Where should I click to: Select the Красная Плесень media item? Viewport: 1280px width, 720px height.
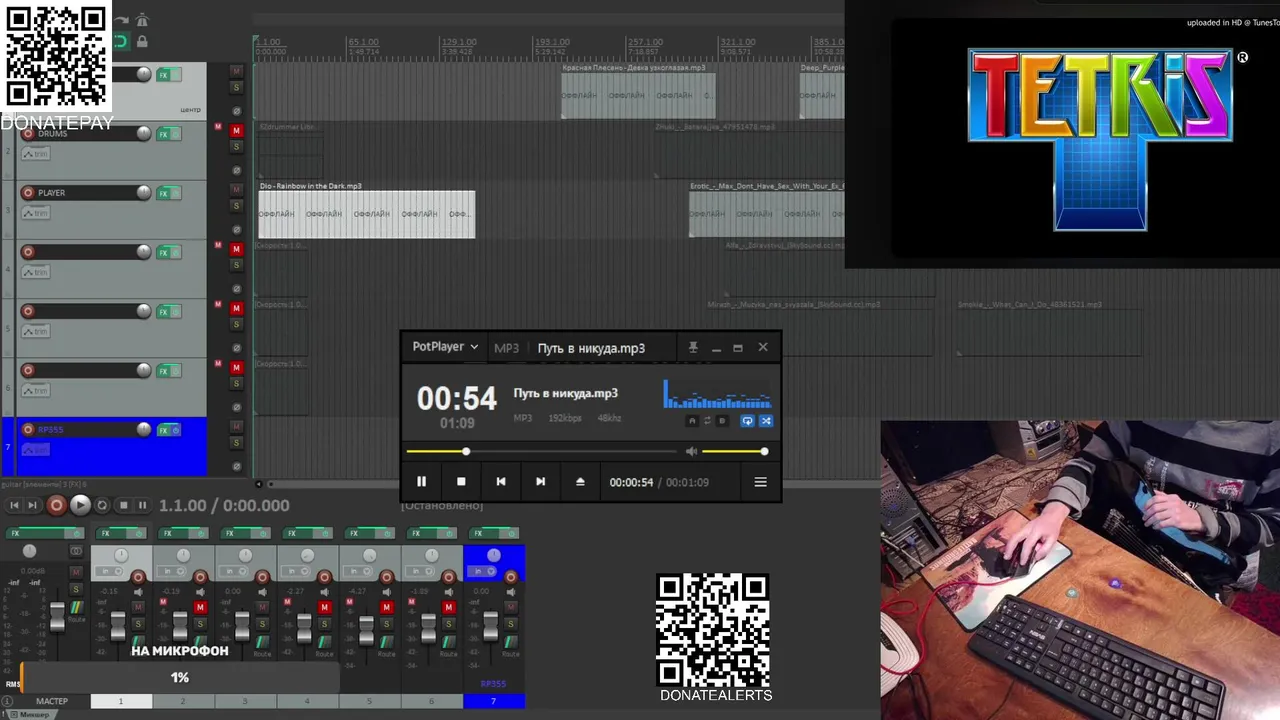pyautogui.click(x=638, y=95)
